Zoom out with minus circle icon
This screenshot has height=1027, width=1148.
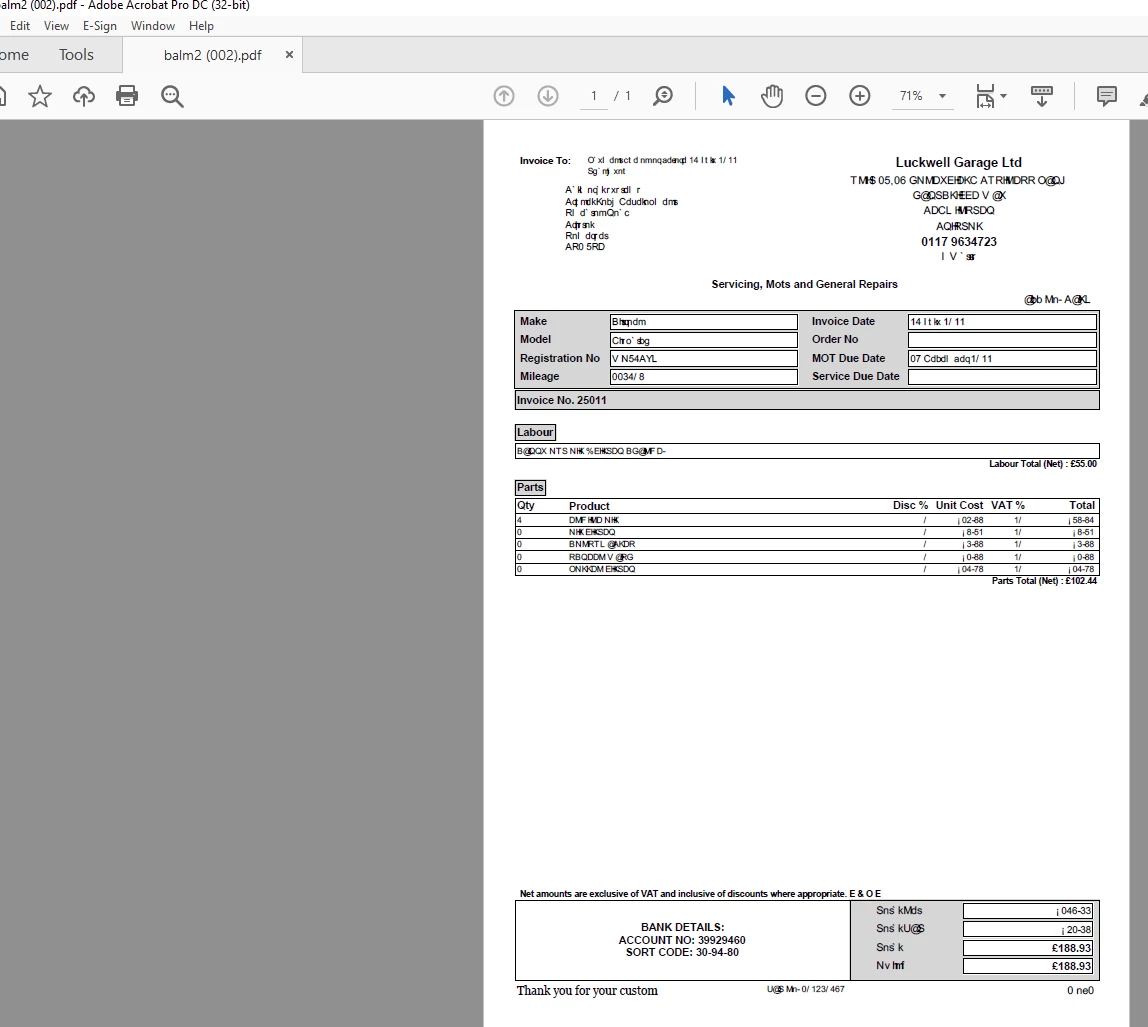(x=816, y=96)
